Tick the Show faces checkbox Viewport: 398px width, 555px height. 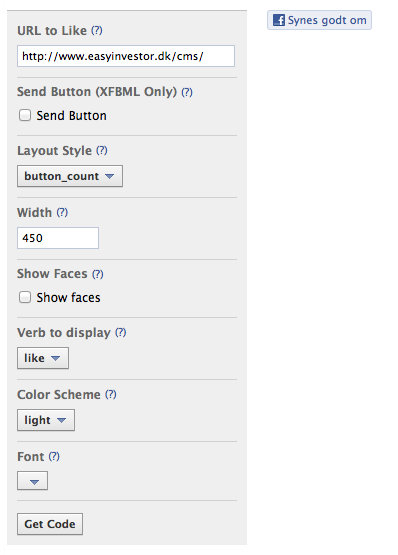[x=25, y=297]
